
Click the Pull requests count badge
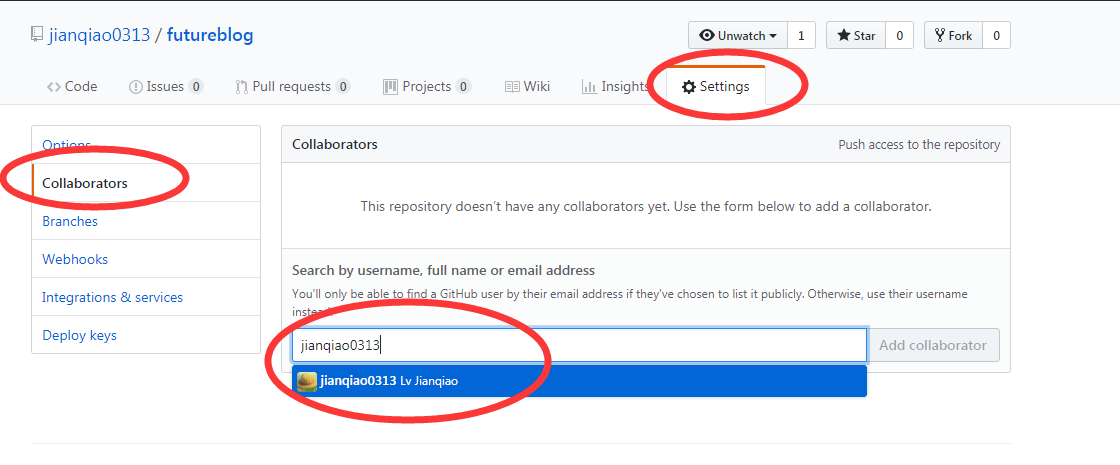click(343, 86)
